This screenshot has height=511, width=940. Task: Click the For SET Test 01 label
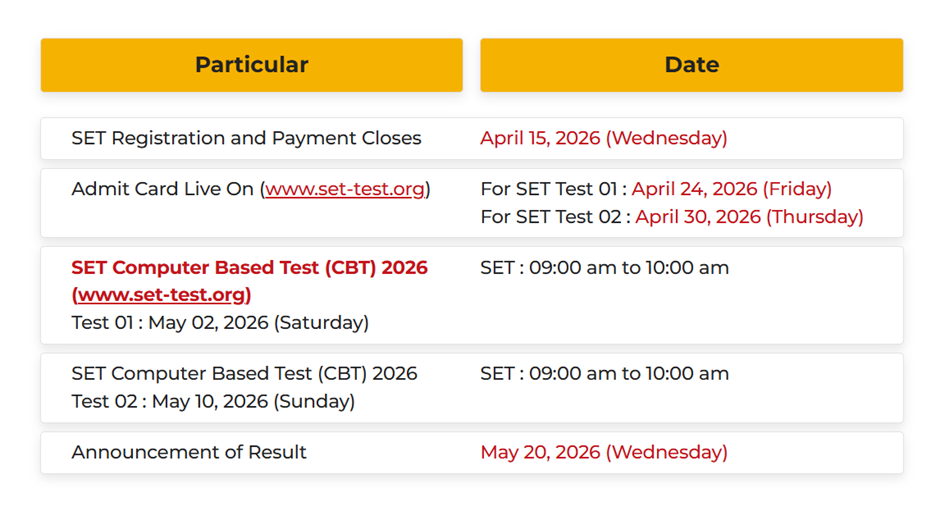552,189
